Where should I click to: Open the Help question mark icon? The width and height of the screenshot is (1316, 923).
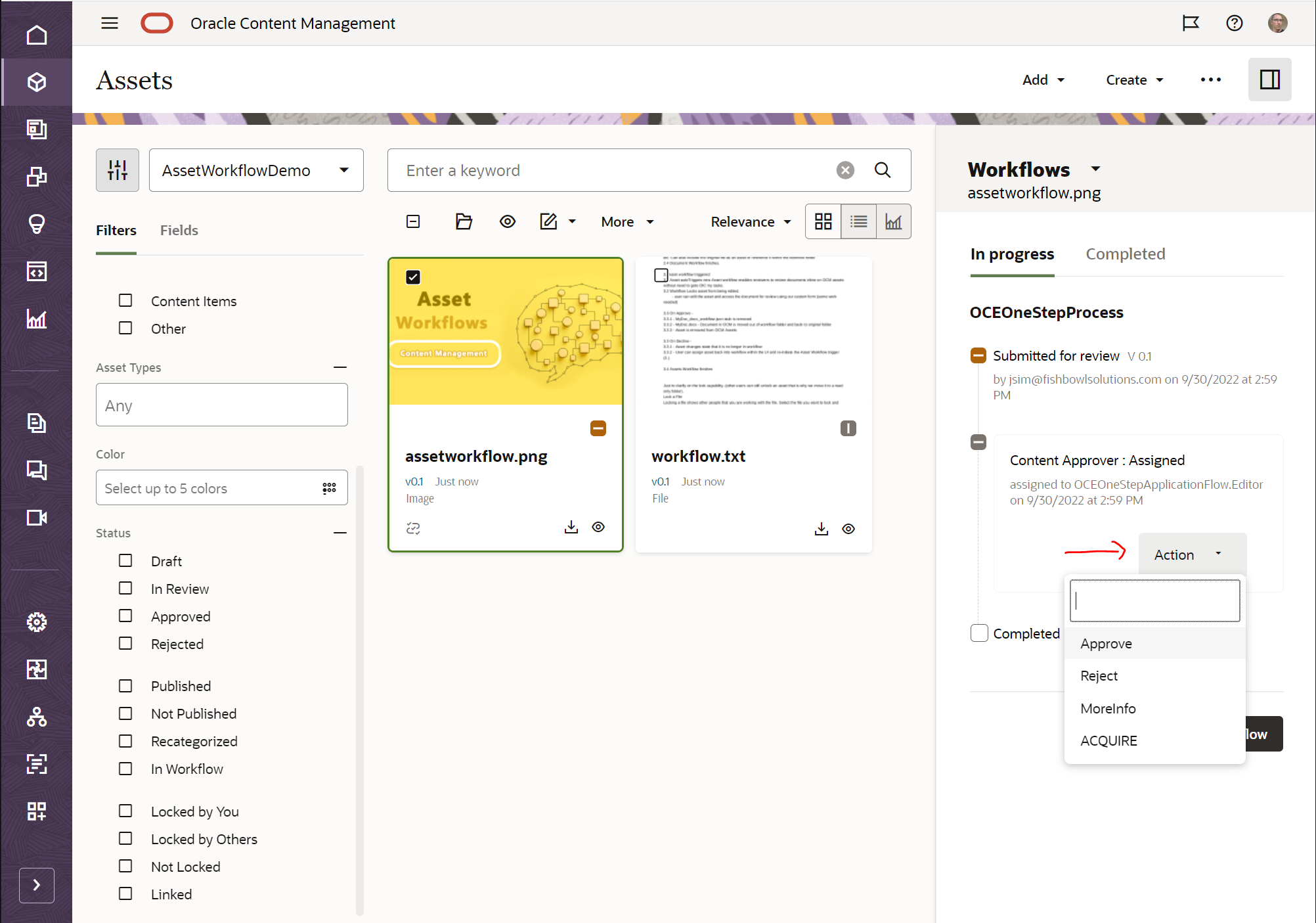click(x=1235, y=23)
